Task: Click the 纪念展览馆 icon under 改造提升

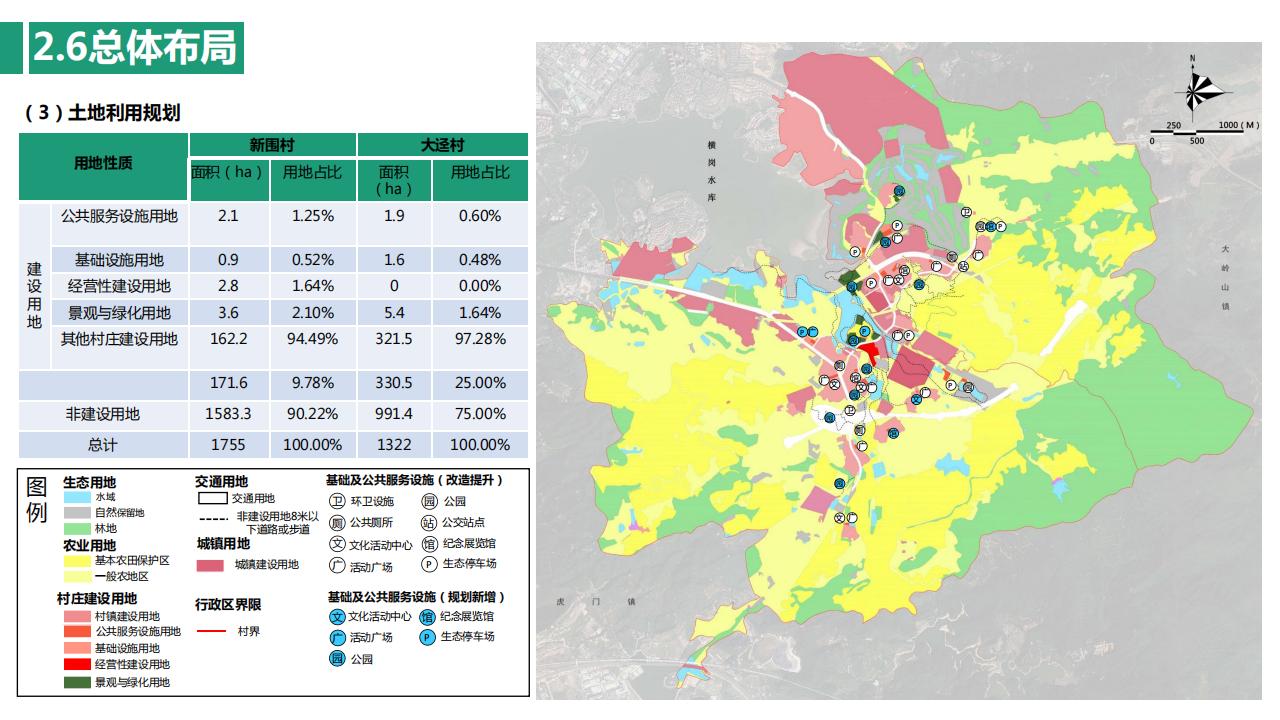Action: (429, 544)
